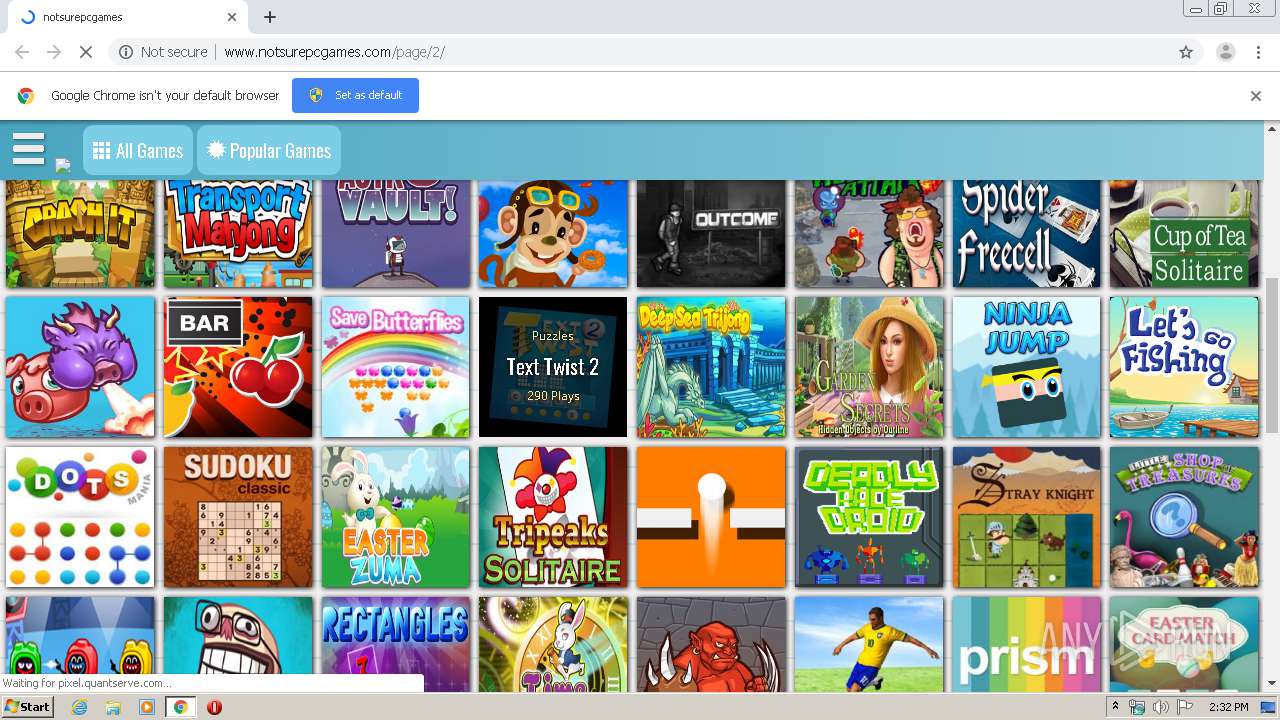
Task: Open the All Games section
Action: point(138,150)
